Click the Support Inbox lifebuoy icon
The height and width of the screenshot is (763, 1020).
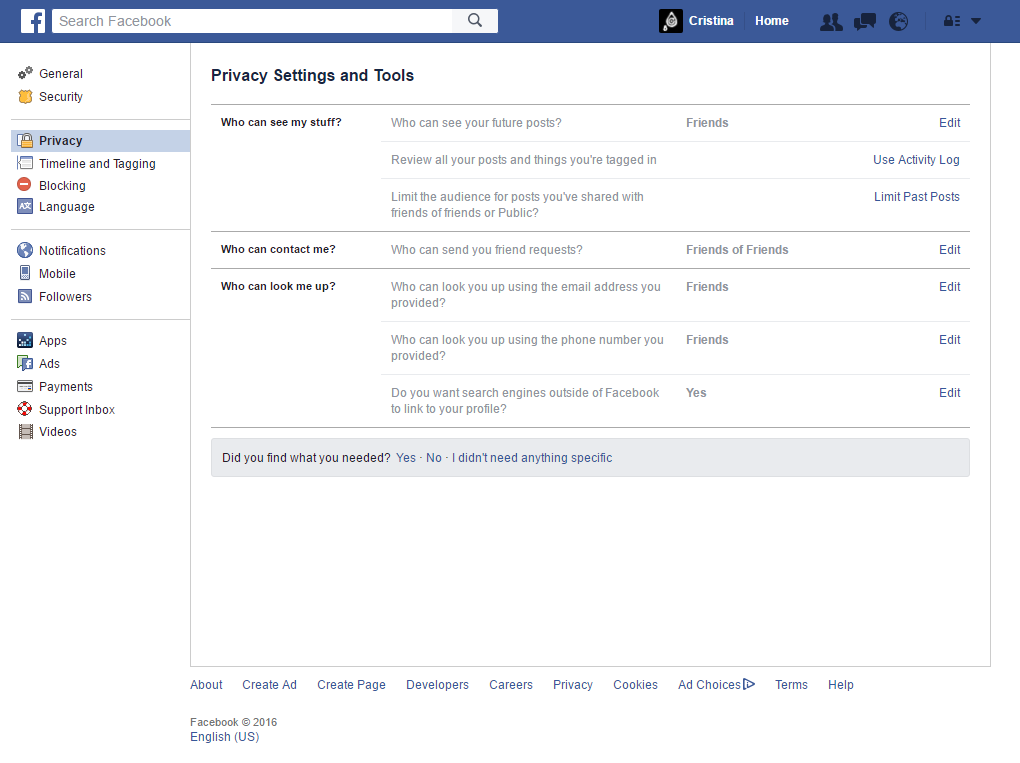tap(25, 408)
